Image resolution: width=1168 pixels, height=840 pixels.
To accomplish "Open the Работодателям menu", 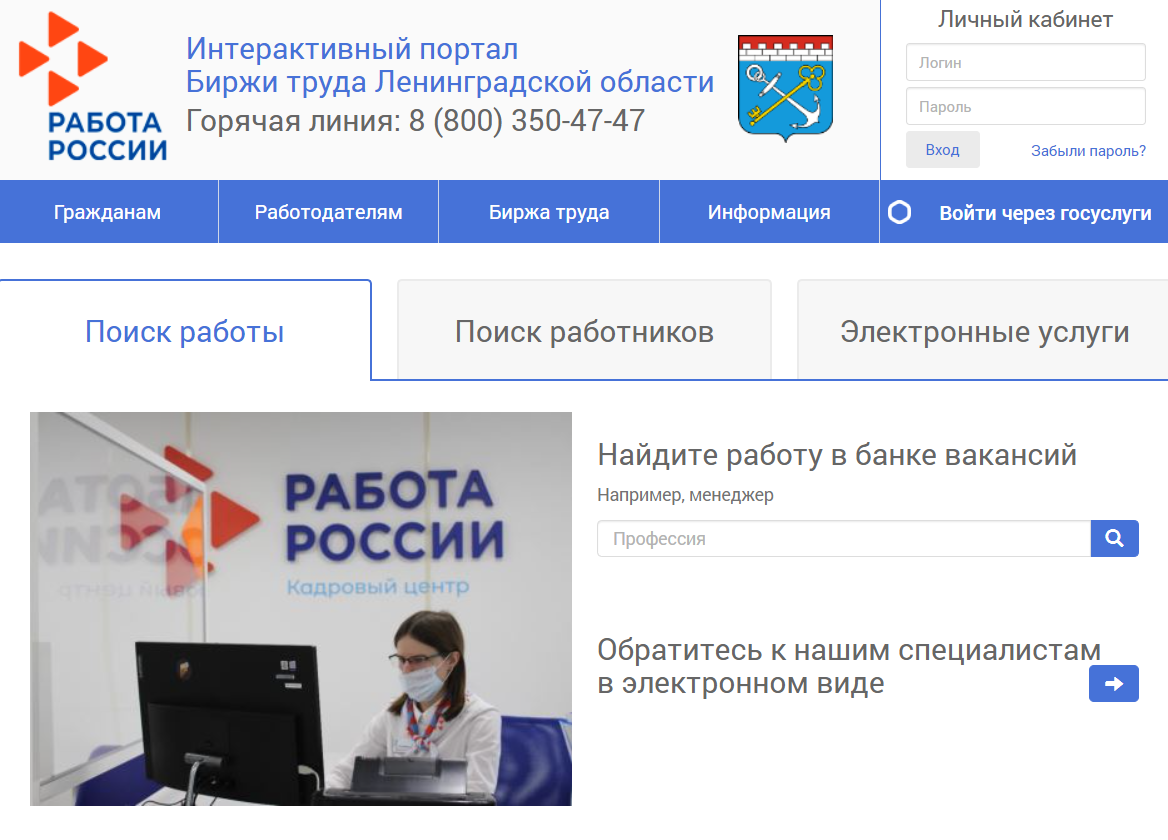I will tap(328, 212).
